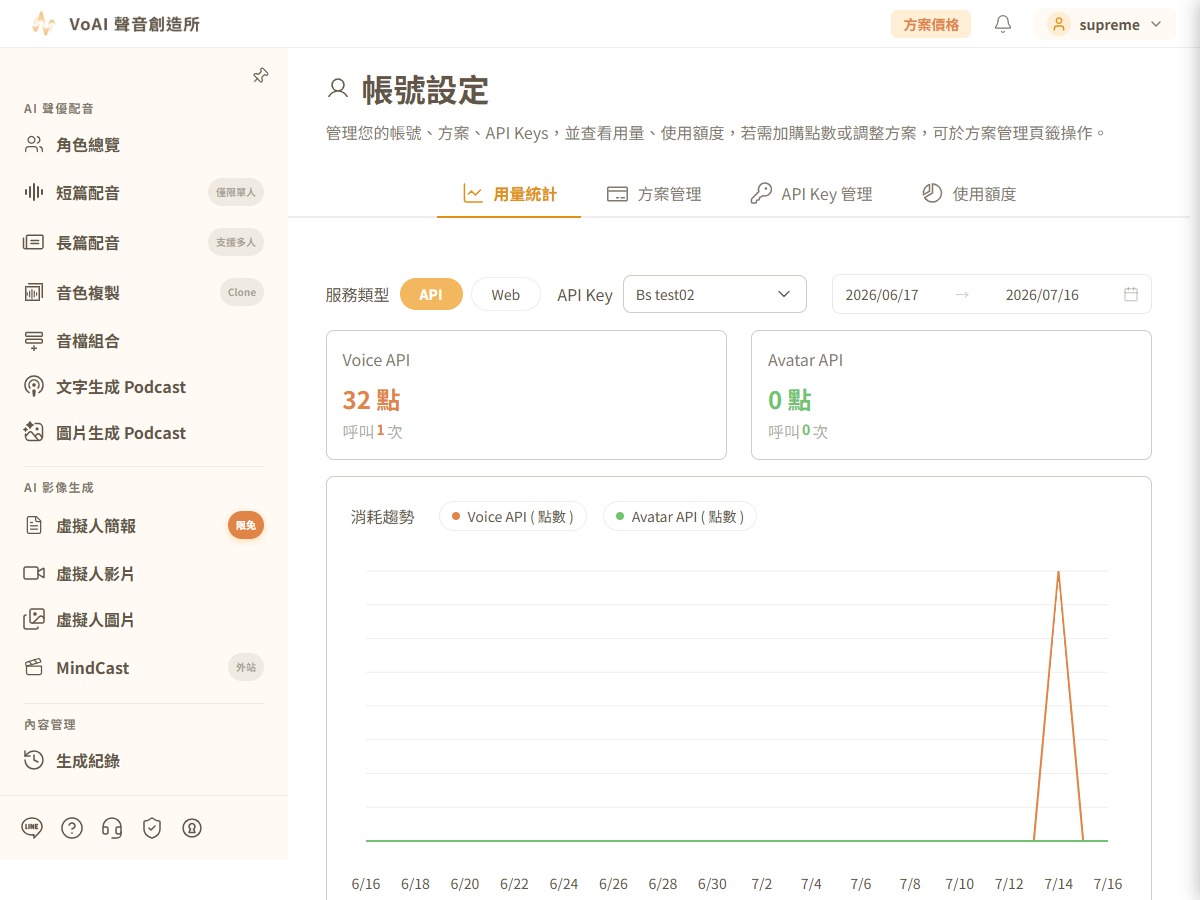Click the 支援多人 badge
Image resolution: width=1200 pixels, height=900 pixels.
[236, 242]
